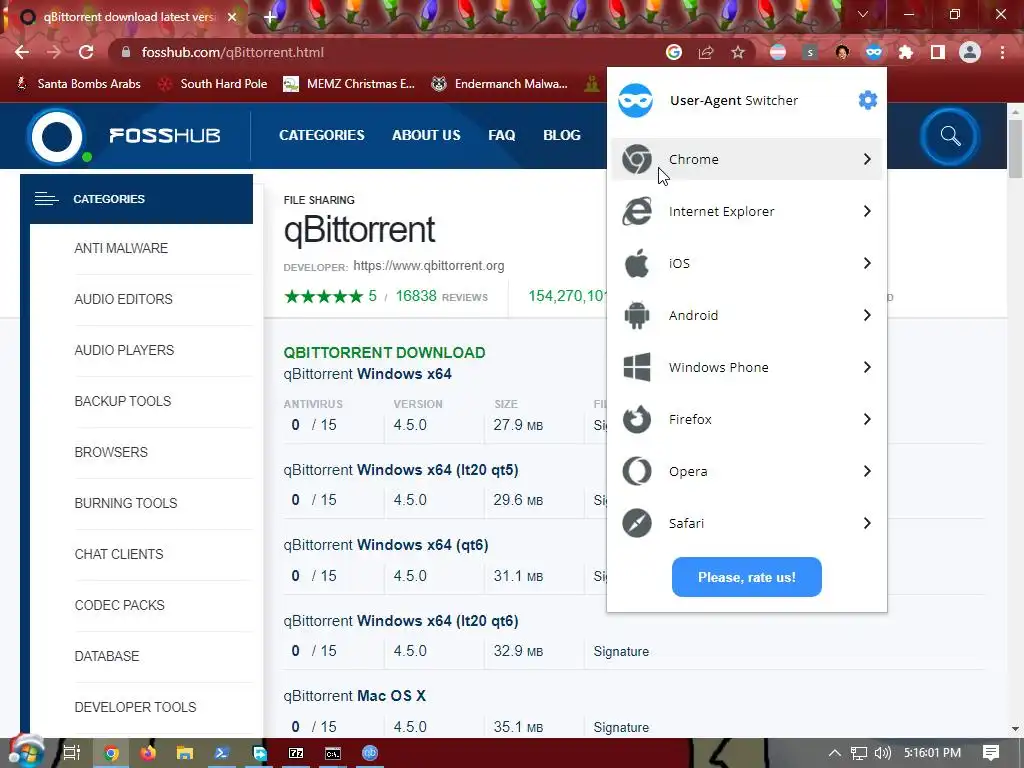Image resolution: width=1024 pixels, height=768 pixels.
Task: Download qBittorrent Windows x64 (qt6)
Action: tap(386, 545)
